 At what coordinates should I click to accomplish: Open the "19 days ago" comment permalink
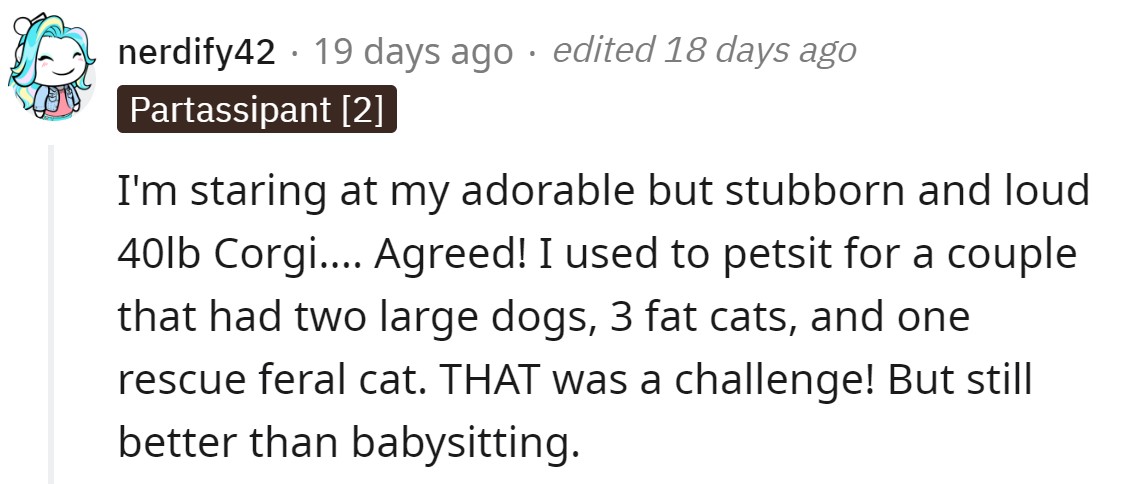click(x=413, y=53)
